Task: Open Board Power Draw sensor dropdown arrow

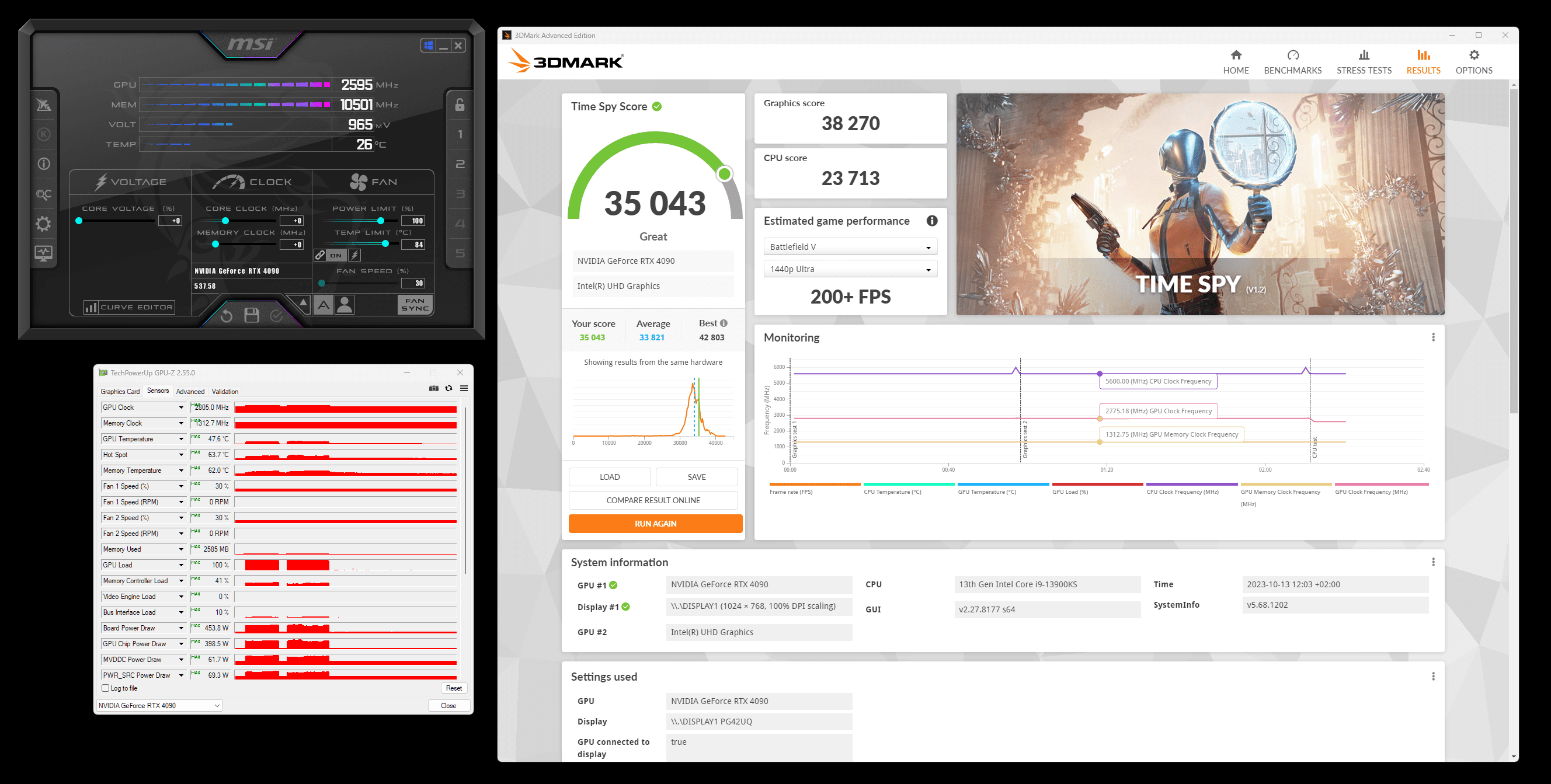Action: pos(180,628)
